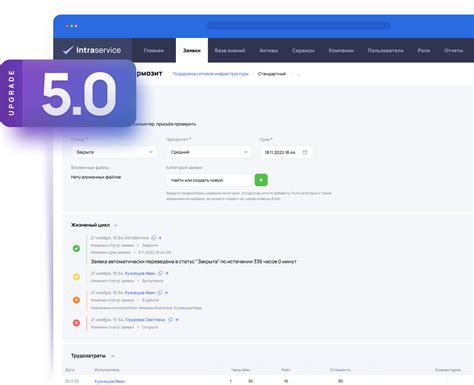The image size is (474, 385).
Task: Click the star icon on IntraService entry
Action: tap(160, 238)
